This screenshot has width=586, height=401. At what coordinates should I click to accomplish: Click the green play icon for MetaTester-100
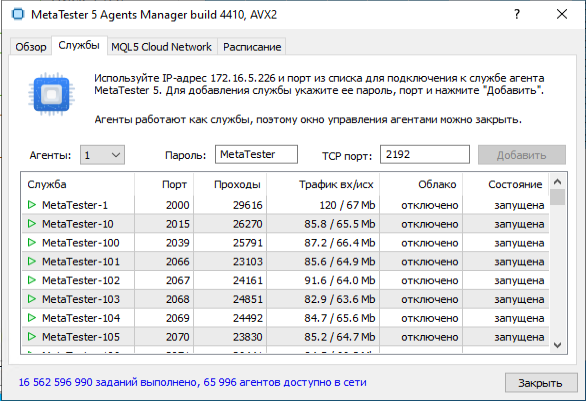pos(32,243)
